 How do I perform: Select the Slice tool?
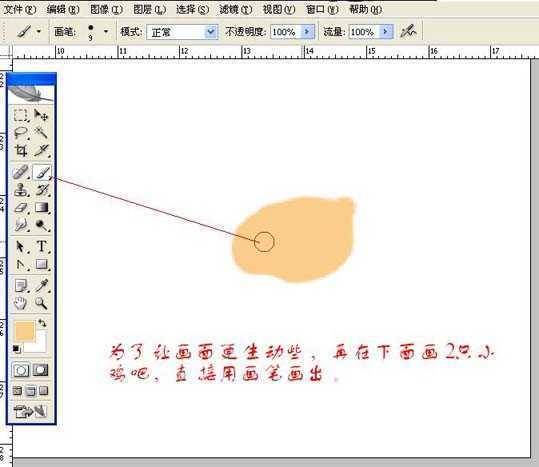(42, 151)
